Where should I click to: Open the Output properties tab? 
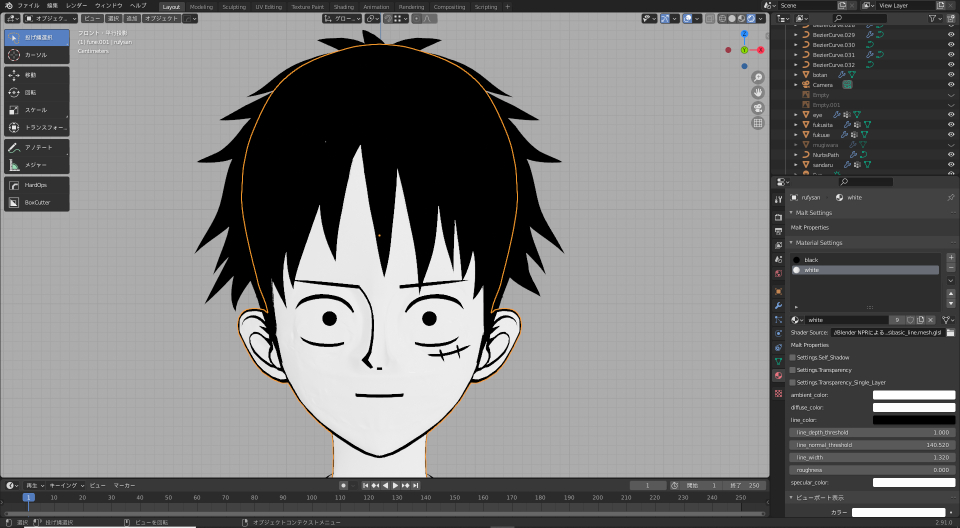click(778, 232)
